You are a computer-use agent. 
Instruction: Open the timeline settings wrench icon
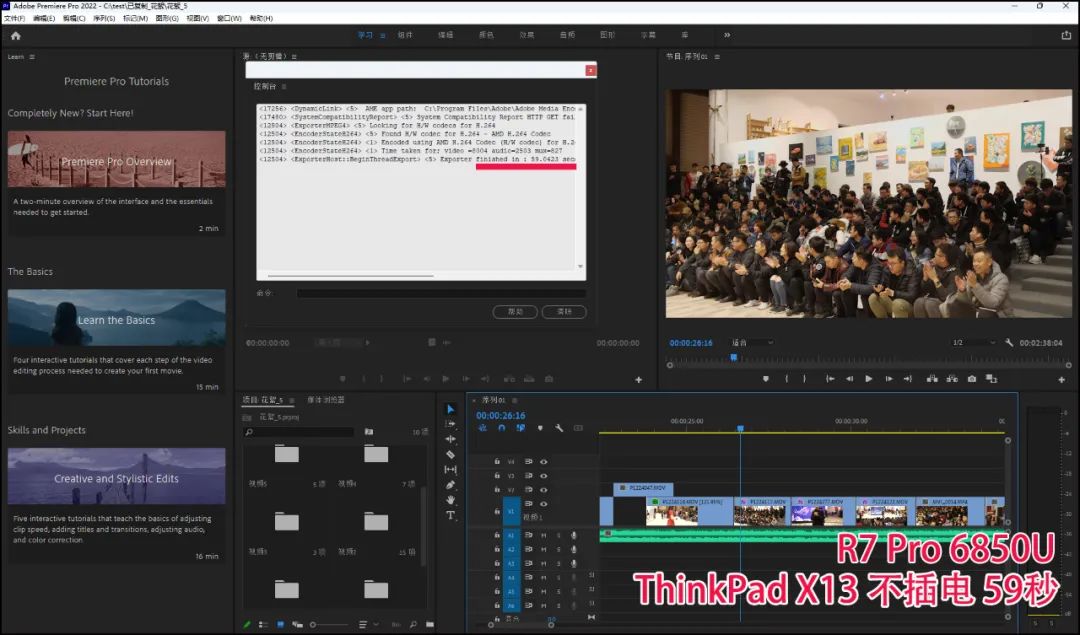[559, 427]
